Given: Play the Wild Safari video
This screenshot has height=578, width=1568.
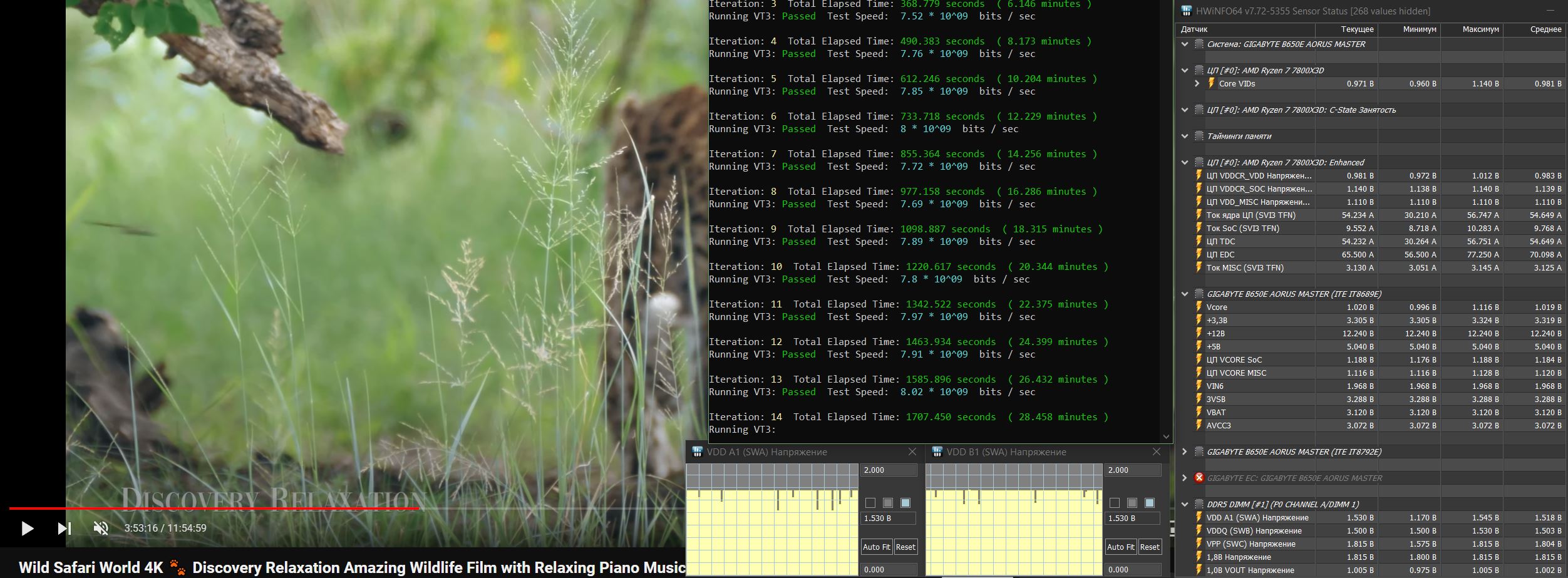Looking at the screenshot, I should 28,529.
